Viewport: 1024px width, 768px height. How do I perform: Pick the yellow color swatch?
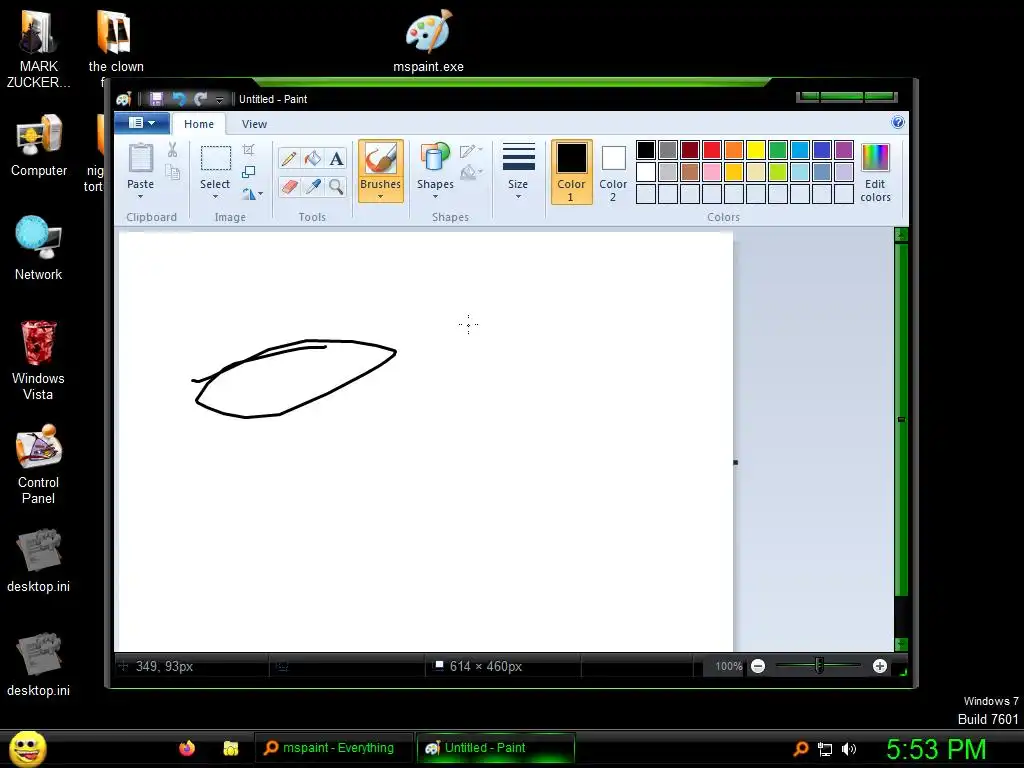[x=756, y=150]
